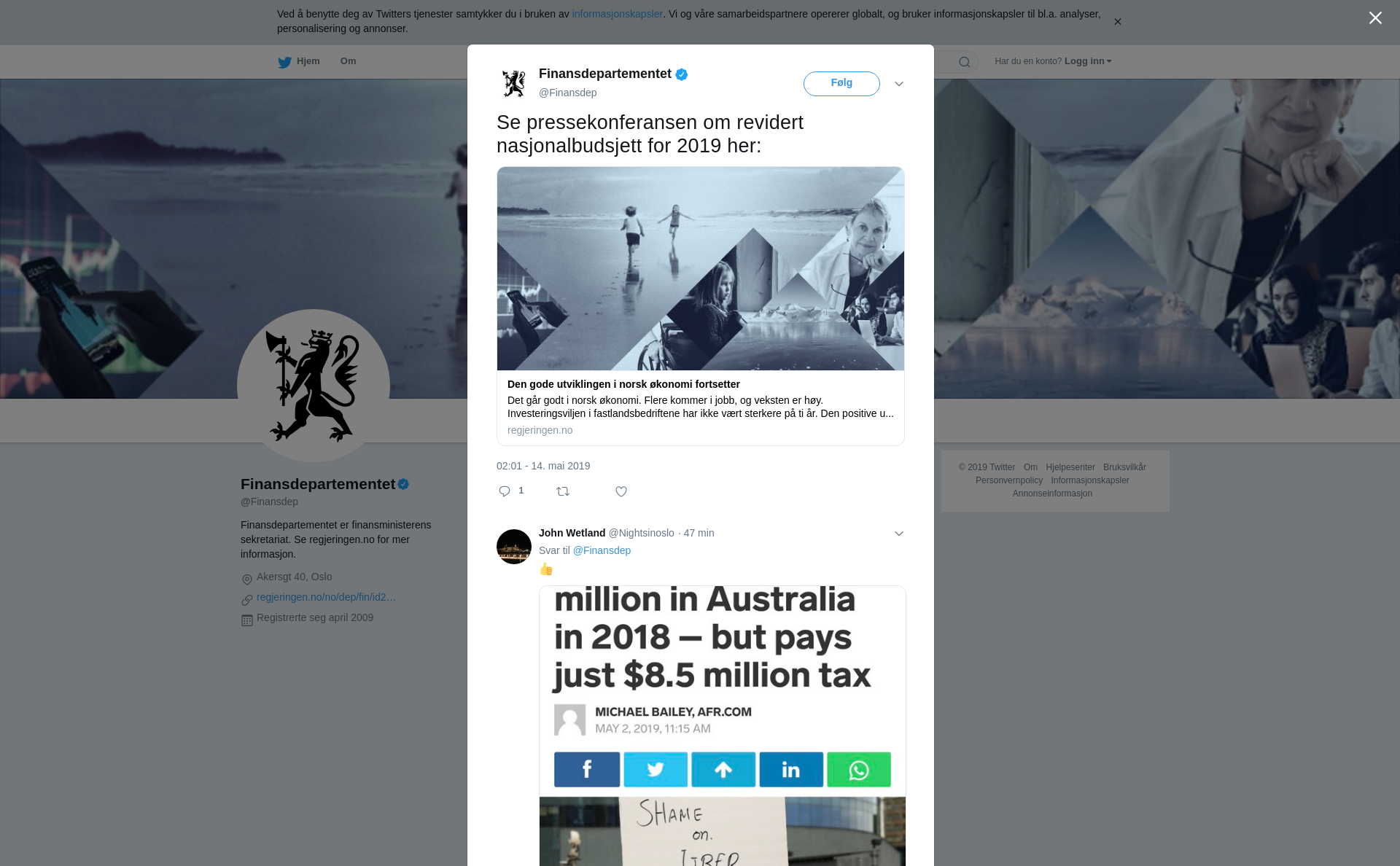Viewport: 1400px width, 866px height.
Task: Close the tweet overlay dialog
Action: (1375, 17)
